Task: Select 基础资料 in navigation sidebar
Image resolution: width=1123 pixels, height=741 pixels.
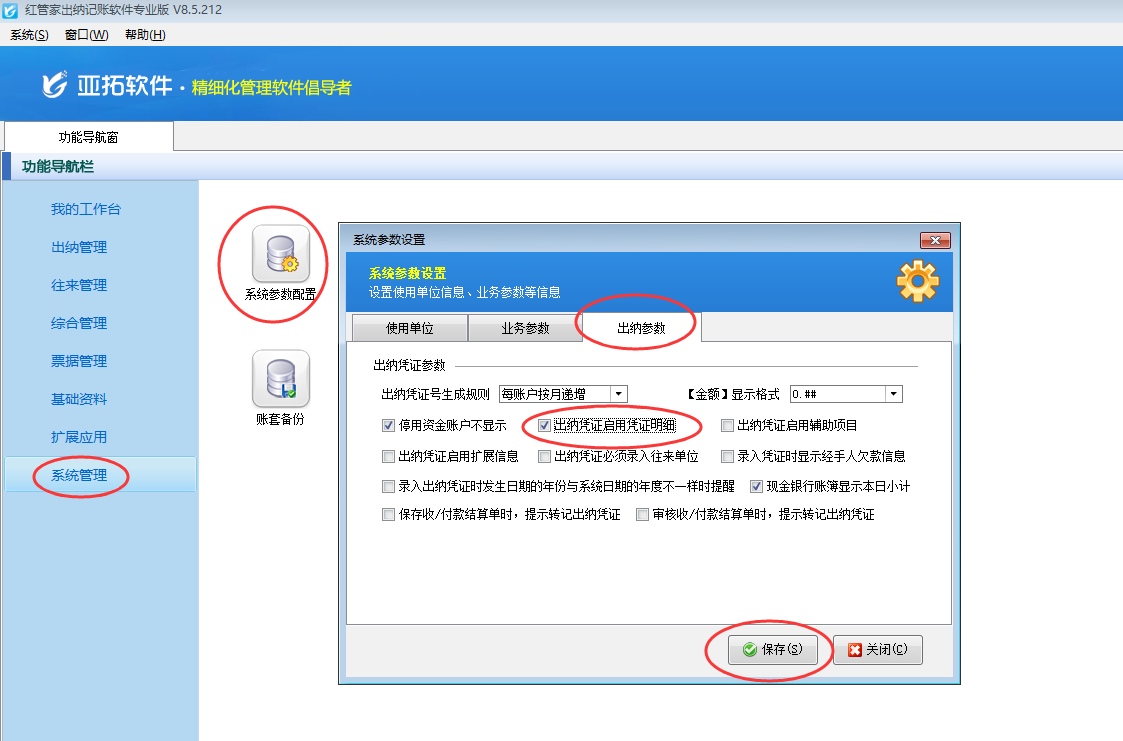Action: point(79,399)
